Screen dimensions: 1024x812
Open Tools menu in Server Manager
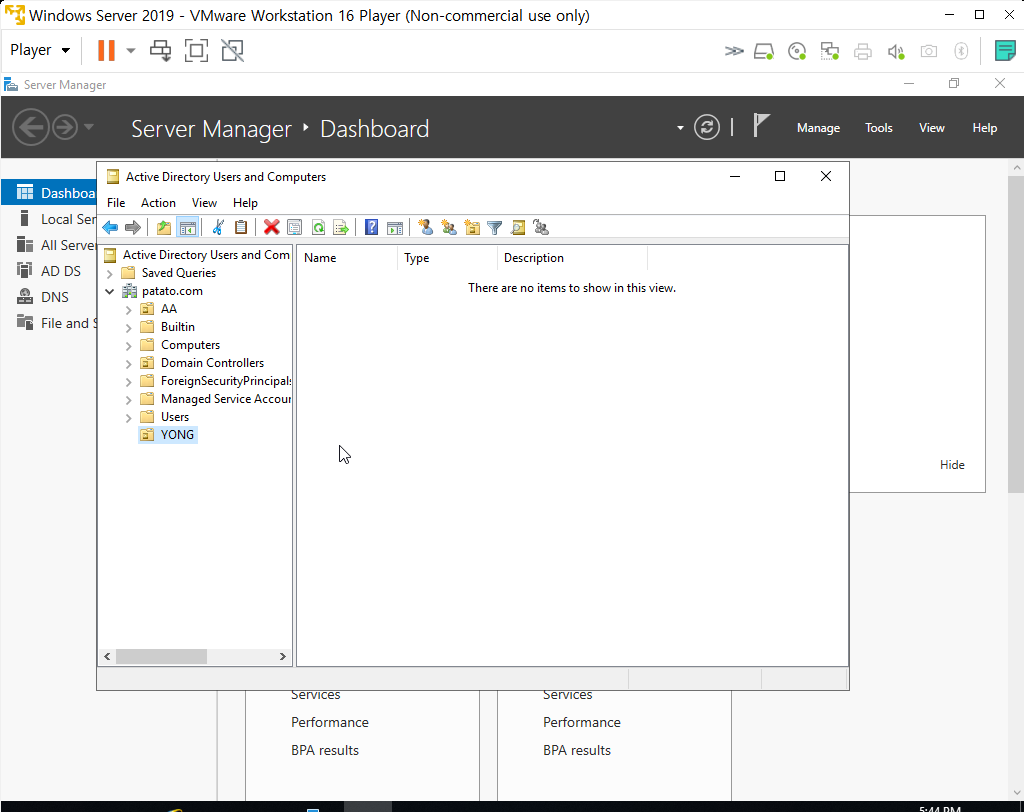coord(878,128)
